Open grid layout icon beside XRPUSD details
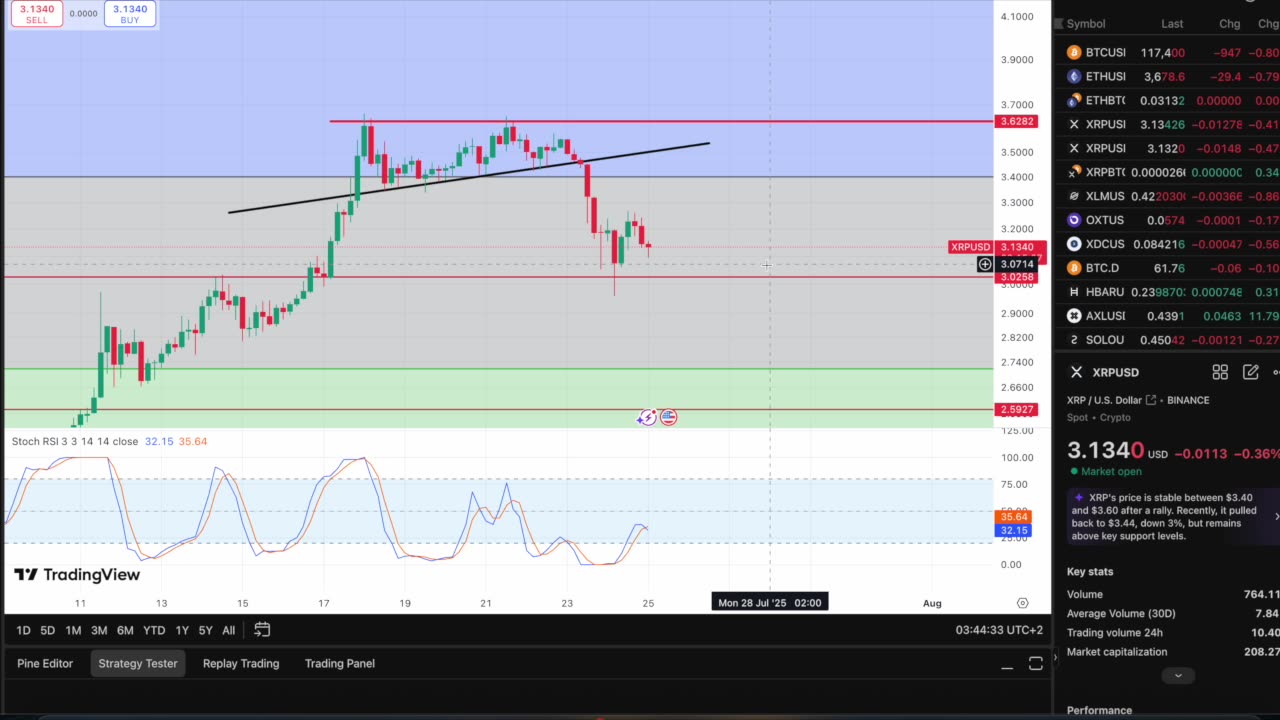1280x720 pixels. pyautogui.click(x=1220, y=372)
